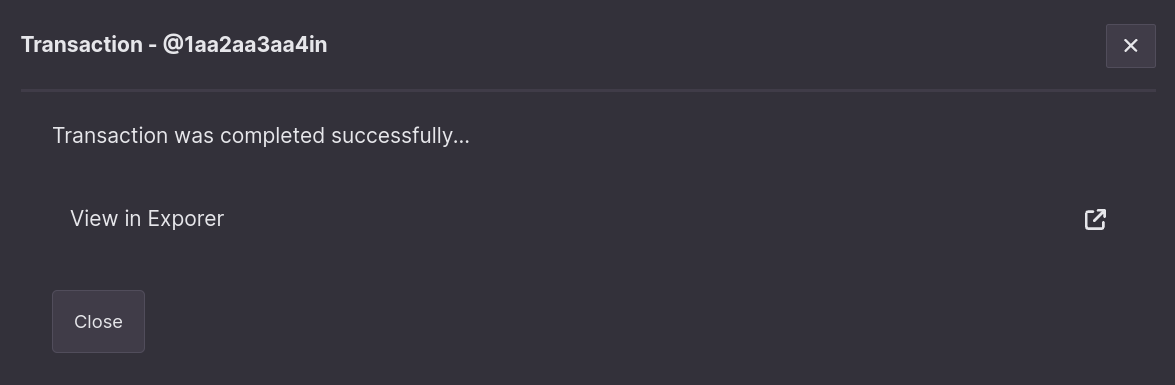1175x385 pixels.
Task: Tap the open-in-new-window icon
Action: [1095, 219]
